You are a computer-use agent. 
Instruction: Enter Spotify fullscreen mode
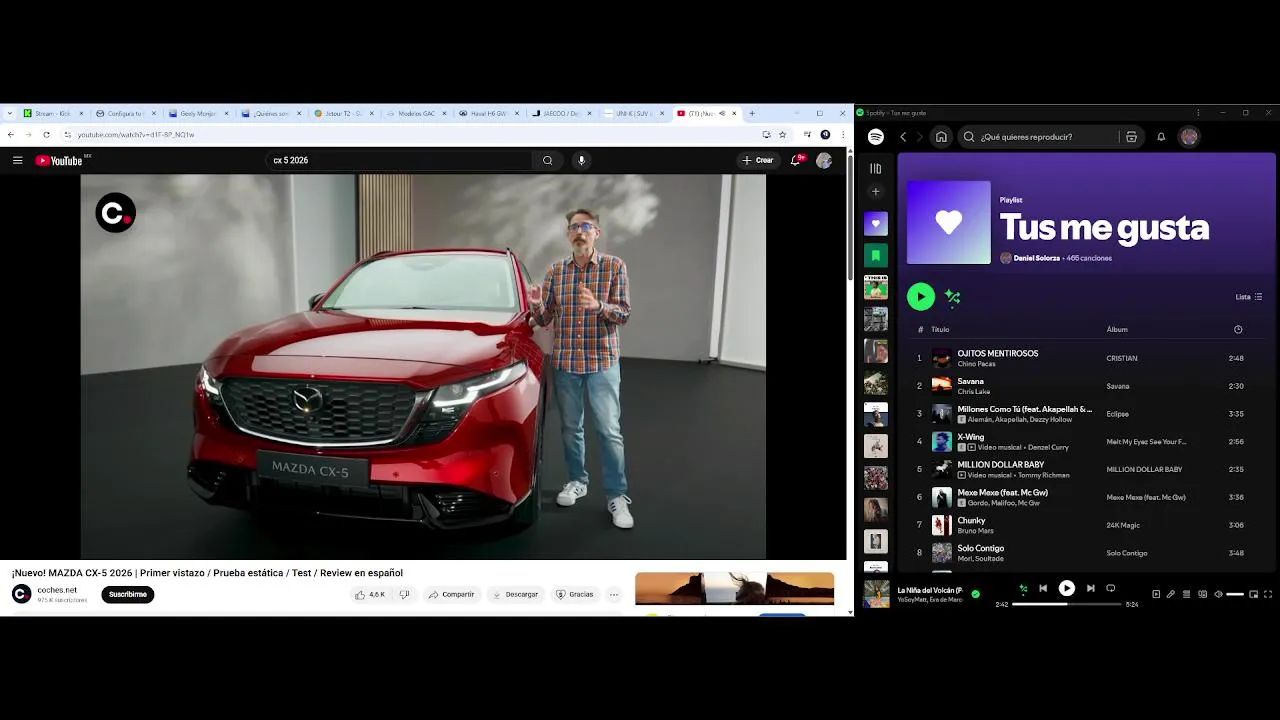click(1268, 594)
